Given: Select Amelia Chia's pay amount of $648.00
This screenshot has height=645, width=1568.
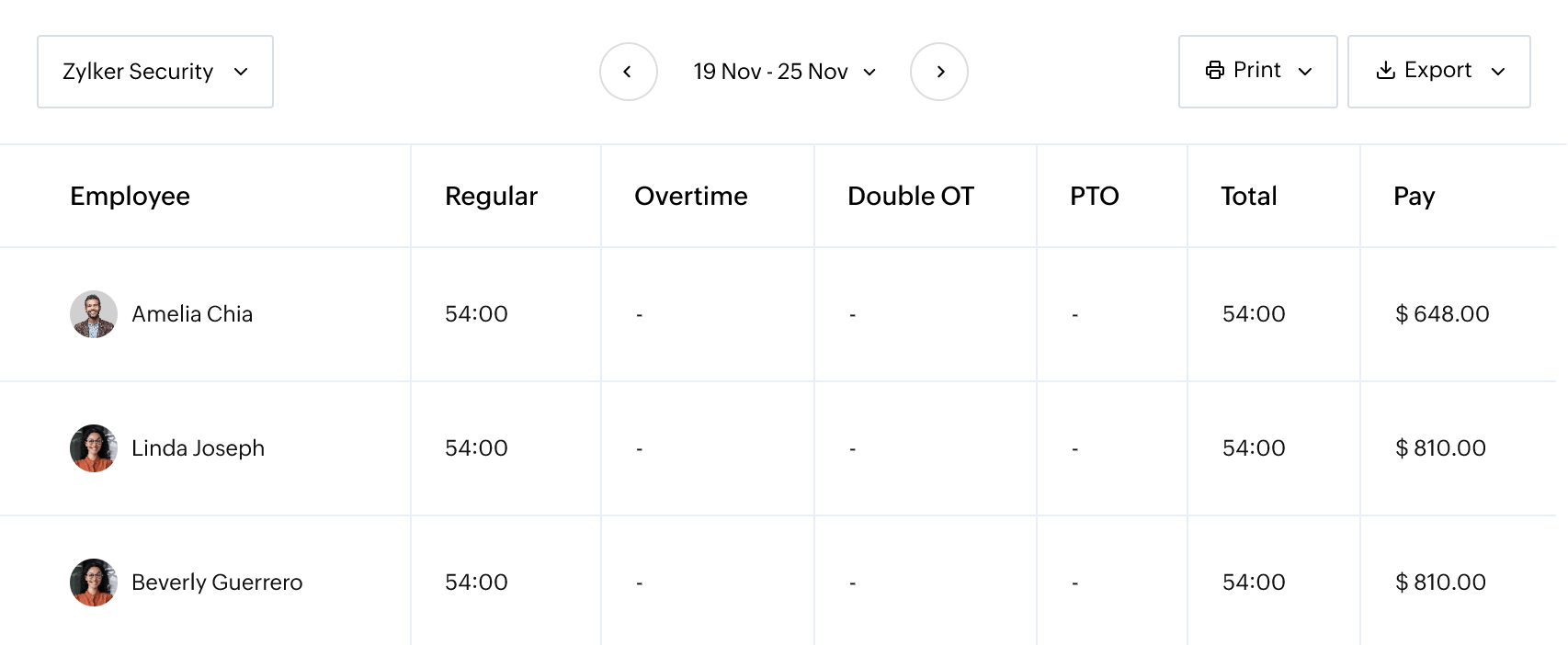Looking at the screenshot, I should pyautogui.click(x=1442, y=313).
